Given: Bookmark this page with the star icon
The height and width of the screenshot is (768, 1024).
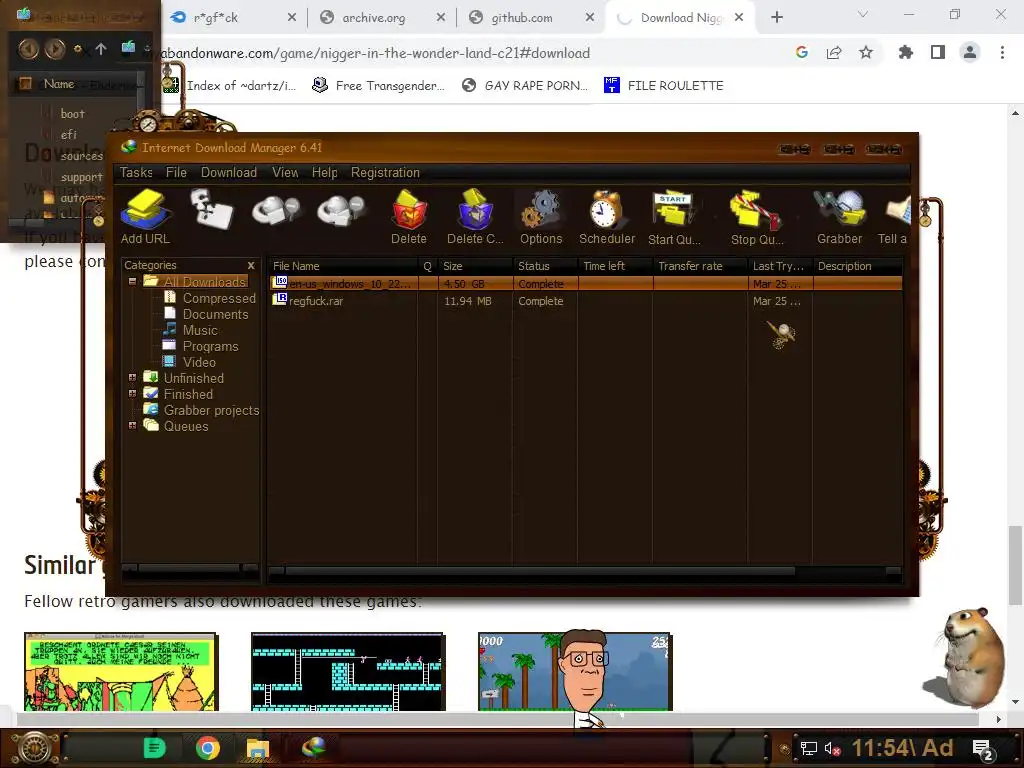Looking at the screenshot, I should point(866,53).
